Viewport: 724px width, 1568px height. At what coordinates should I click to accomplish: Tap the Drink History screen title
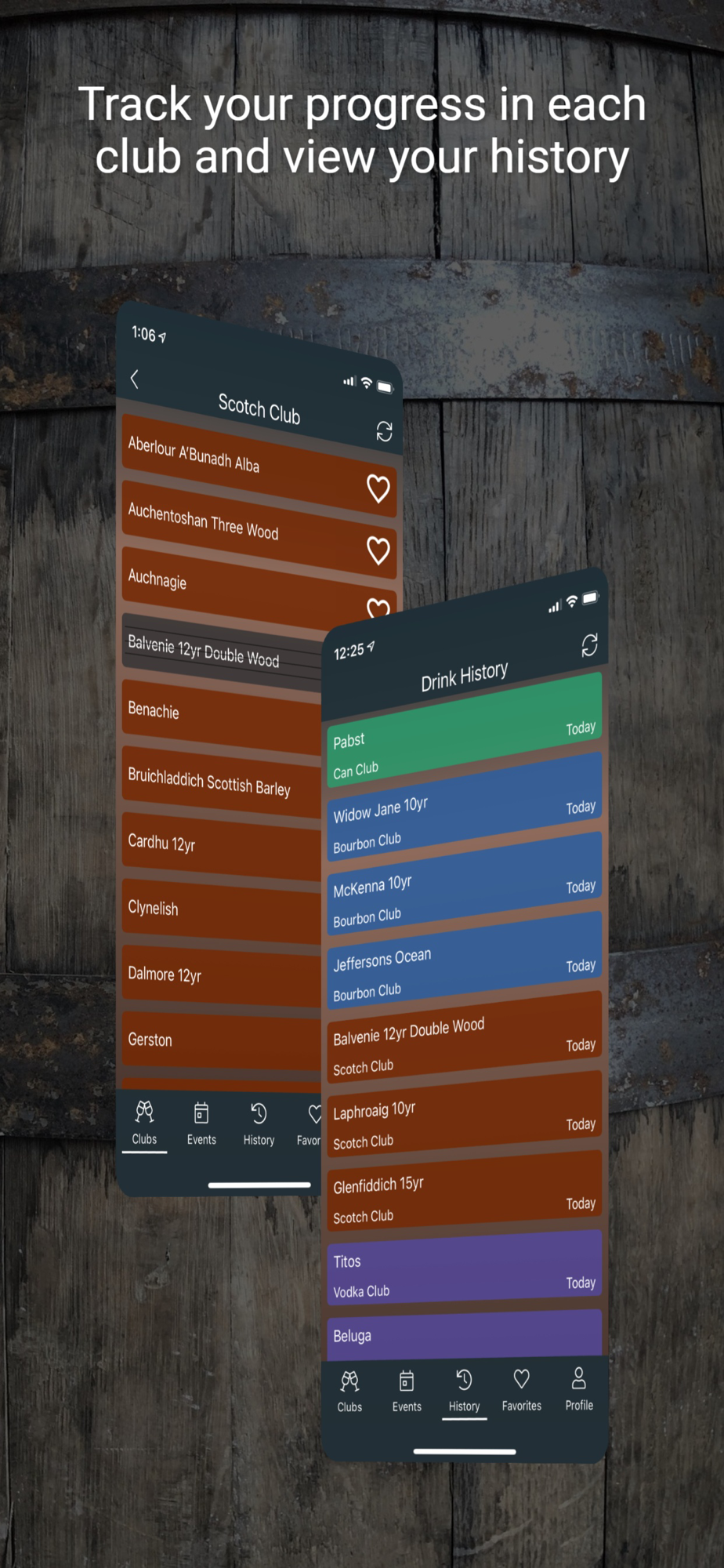click(465, 676)
